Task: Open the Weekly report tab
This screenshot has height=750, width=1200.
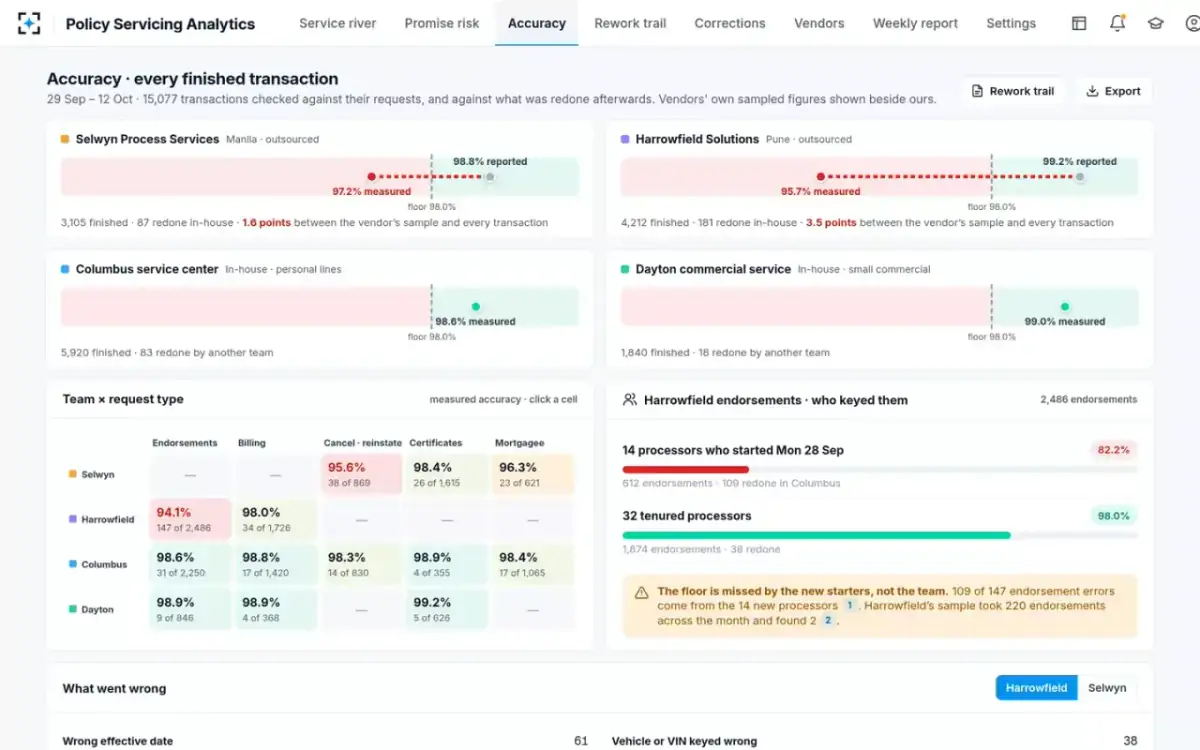Action: click(x=915, y=23)
